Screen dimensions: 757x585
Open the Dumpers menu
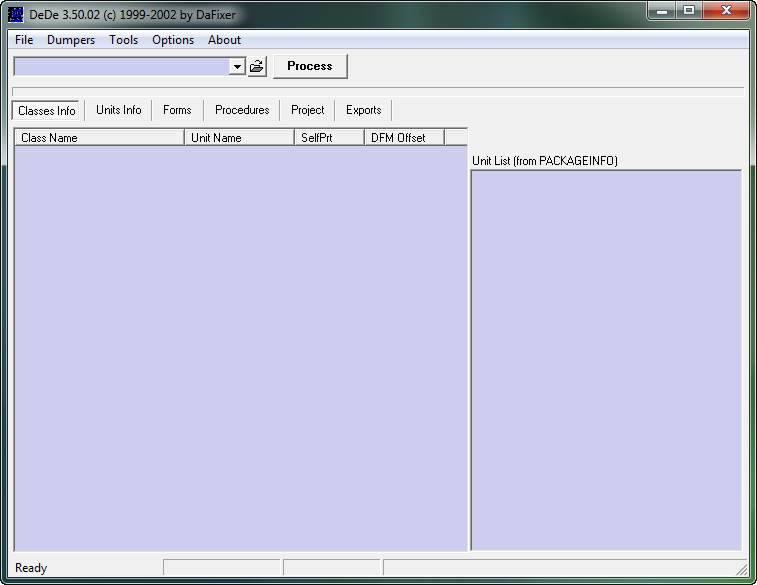(71, 40)
